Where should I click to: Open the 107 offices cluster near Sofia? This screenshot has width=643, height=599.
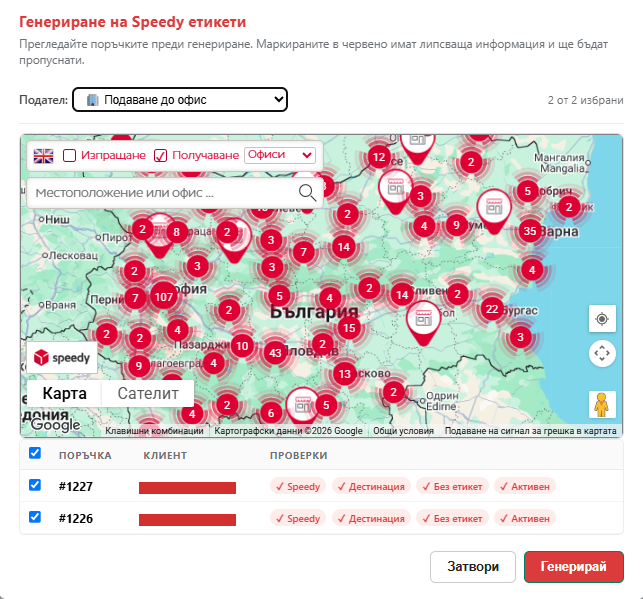click(x=164, y=296)
